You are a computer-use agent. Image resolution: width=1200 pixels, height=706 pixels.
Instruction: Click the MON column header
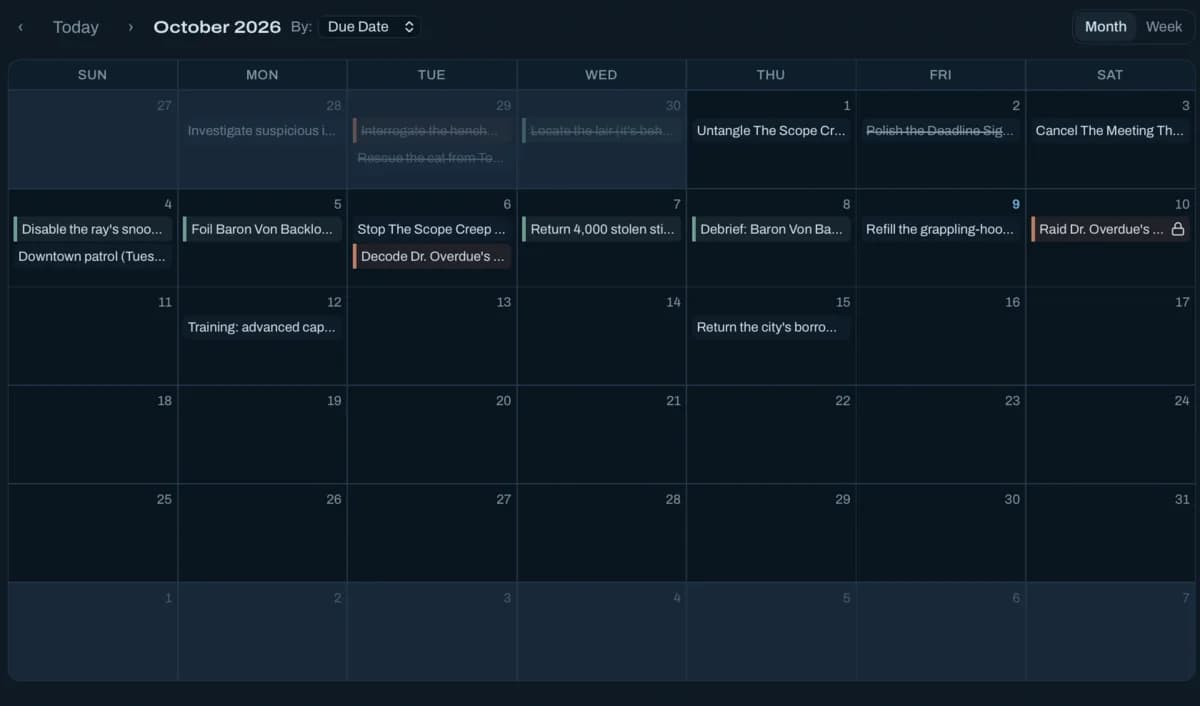[262, 75]
